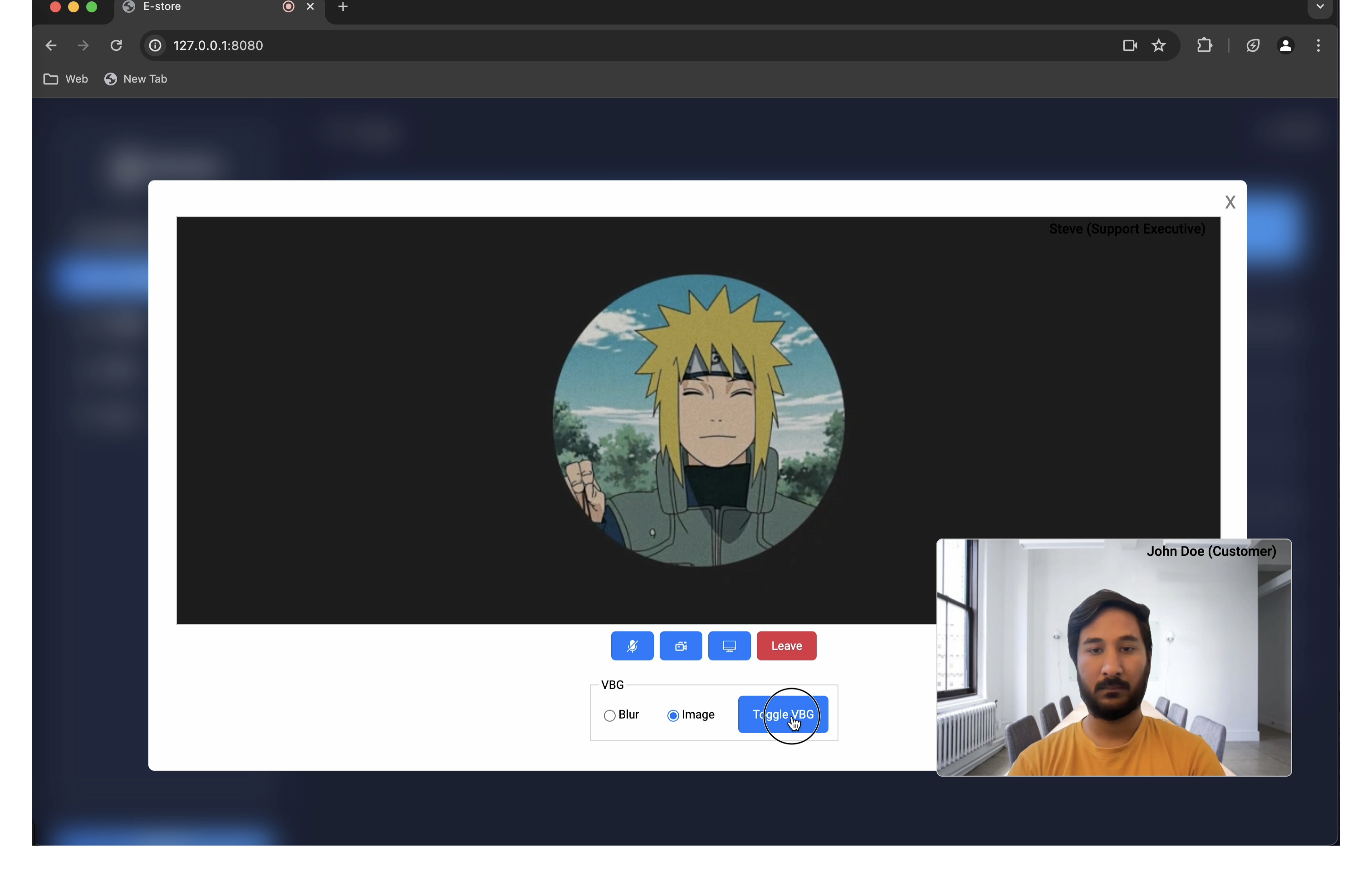This screenshot has width=1372, height=891.
Task: Turn off camera using video button
Action: (x=680, y=646)
